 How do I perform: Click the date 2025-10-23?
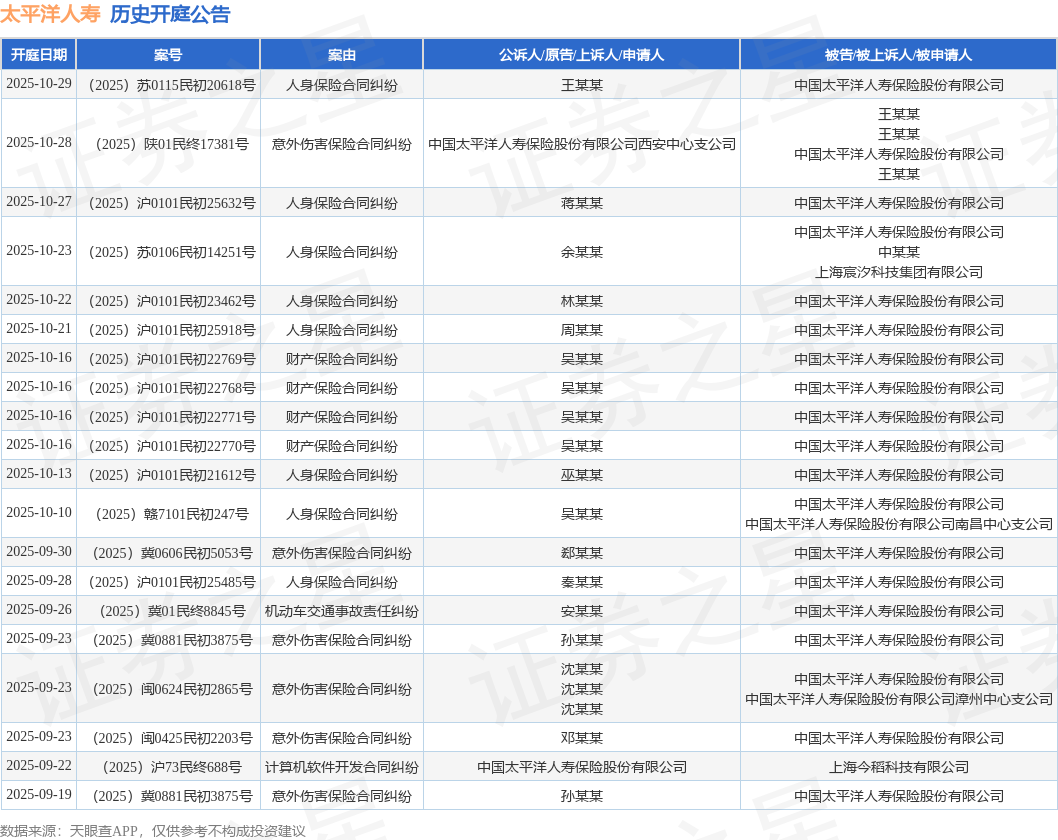[x=38, y=250]
